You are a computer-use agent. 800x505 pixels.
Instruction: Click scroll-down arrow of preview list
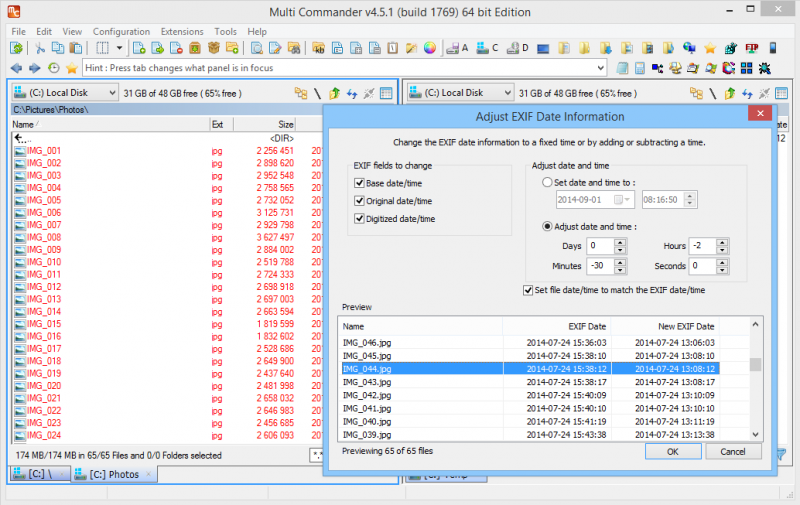[756, 435]
